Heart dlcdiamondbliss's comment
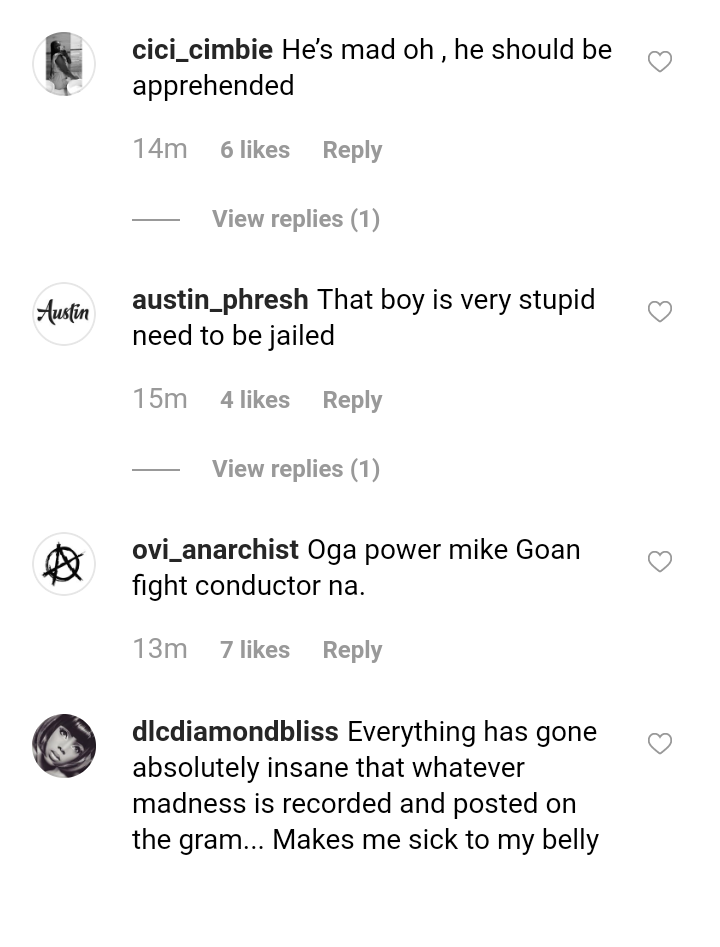Screen dimensions: 720x947 660,744
